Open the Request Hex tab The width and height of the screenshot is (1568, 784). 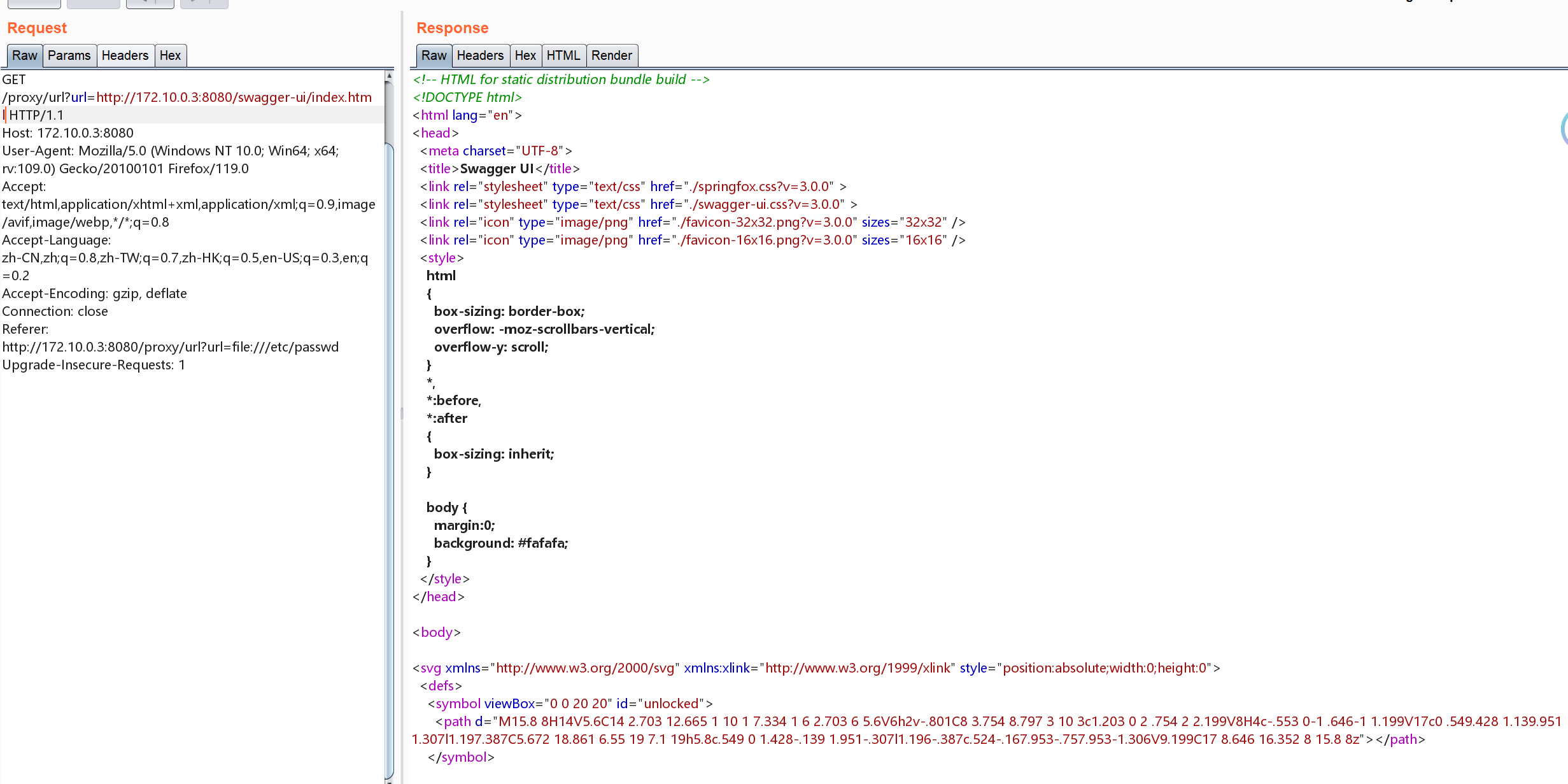[171, 55]
